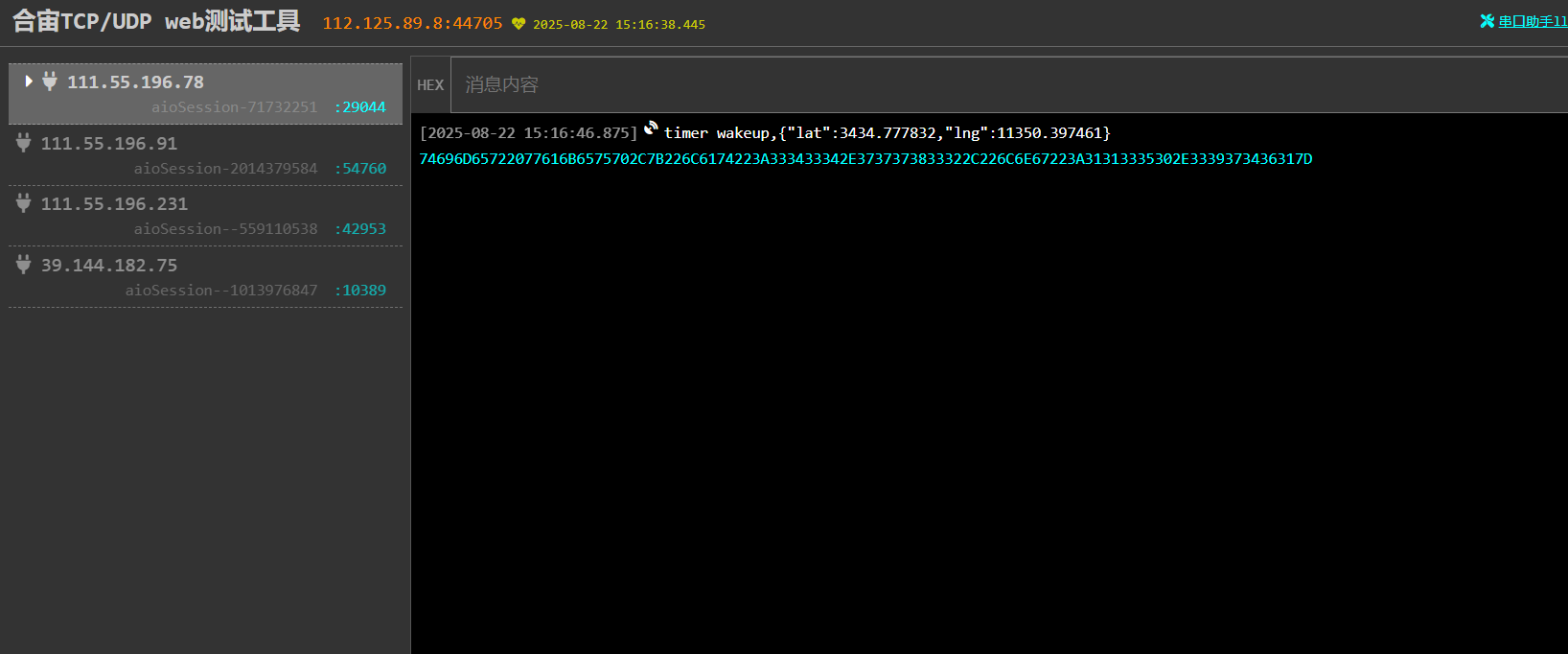Click port number :10389
Screen dimensions: 1568x654
[x=360, y=291]
